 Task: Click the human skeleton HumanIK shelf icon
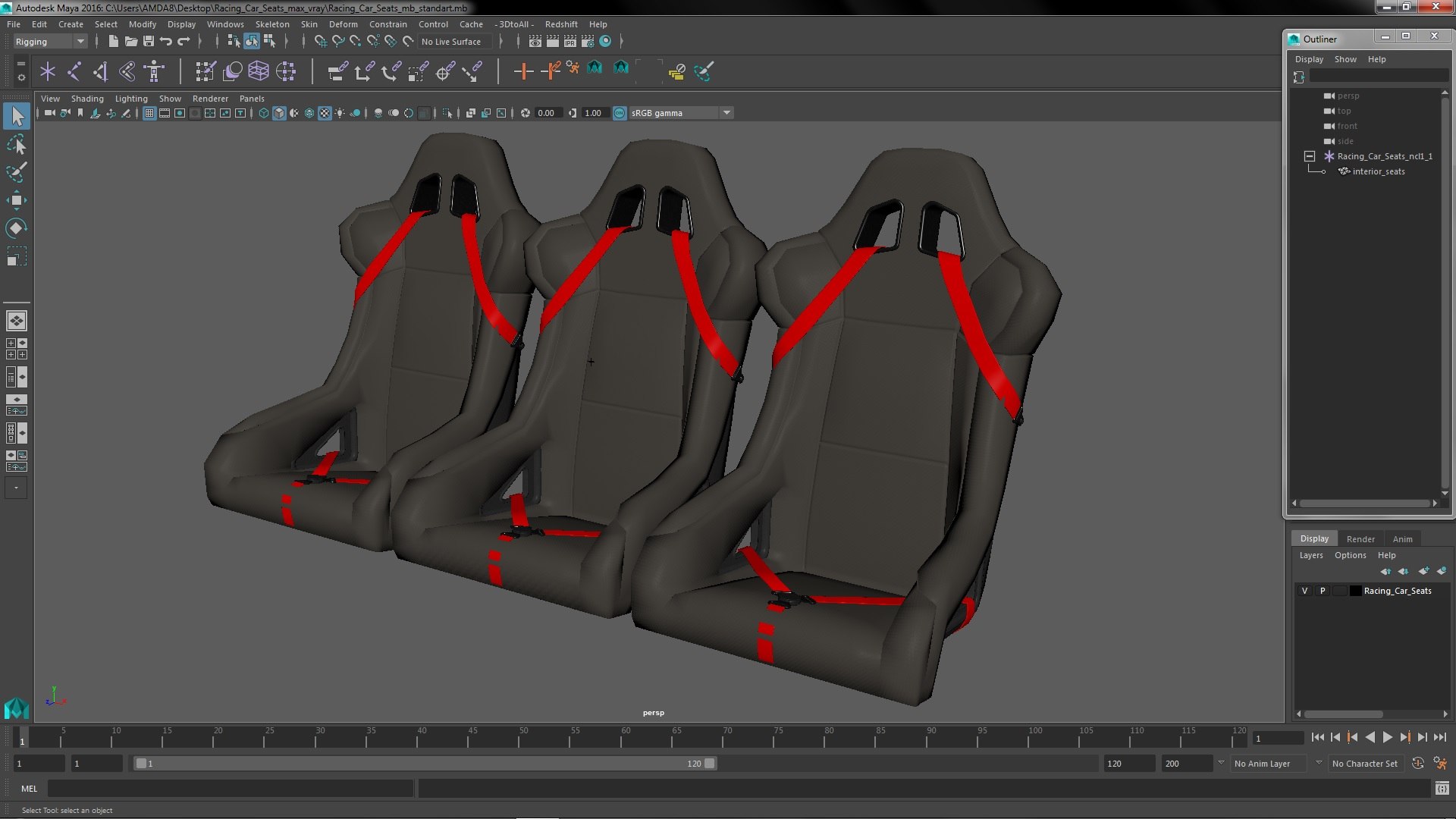pyautogui.click(x=154, y=71)
